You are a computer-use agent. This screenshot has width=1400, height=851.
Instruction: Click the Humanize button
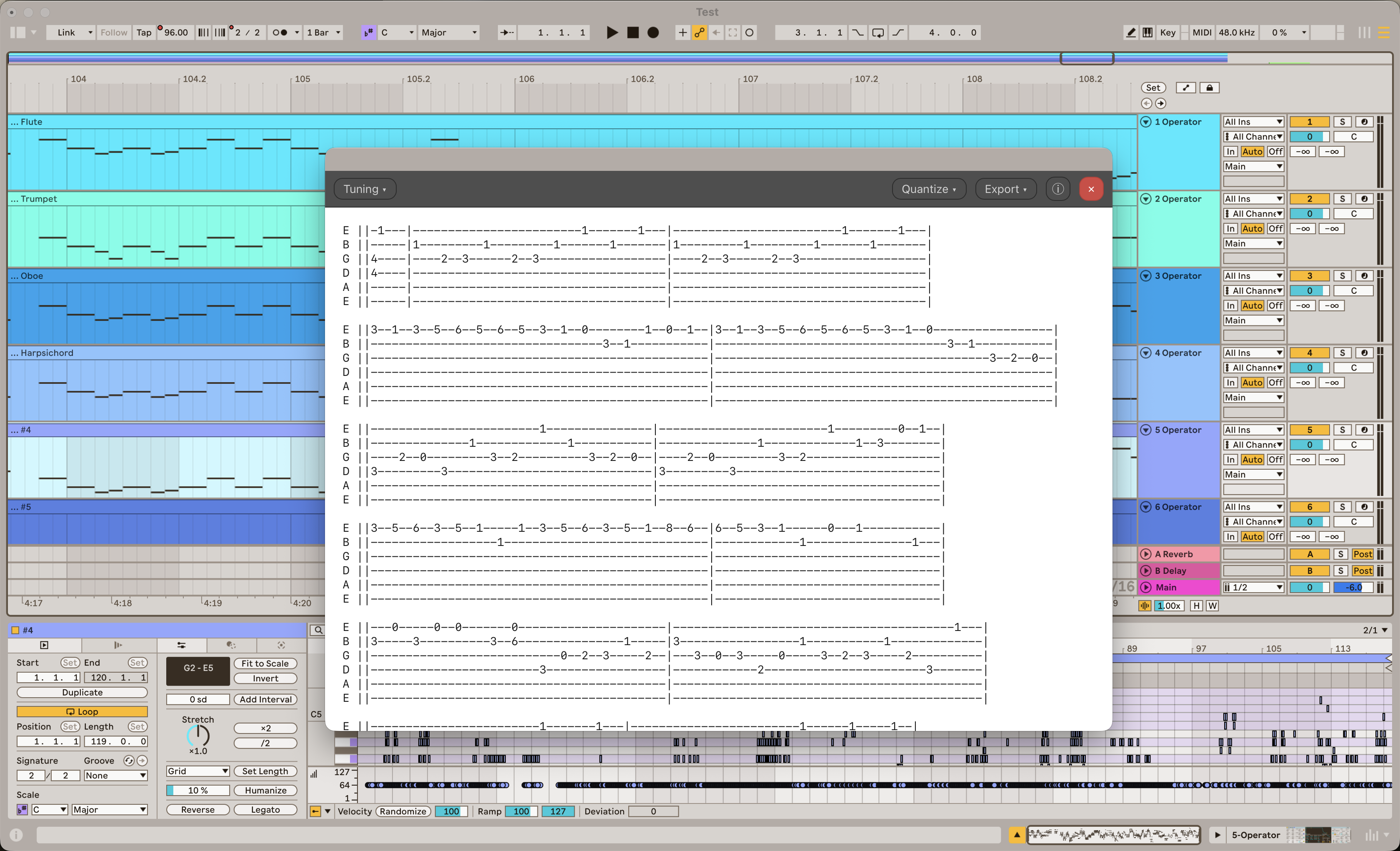pos(265,790)
